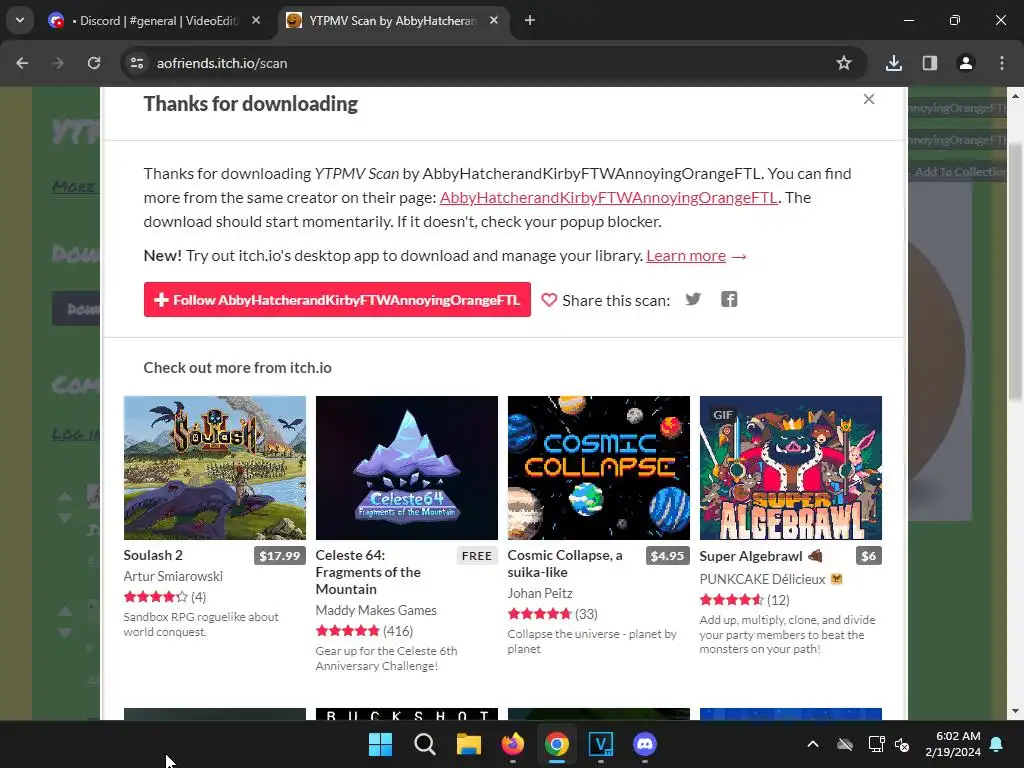Follow AbbyHatcherandKirbyFTWAnnoyingOrangeFTL
The image size is (1024, 768).
(x=337, y=300)
